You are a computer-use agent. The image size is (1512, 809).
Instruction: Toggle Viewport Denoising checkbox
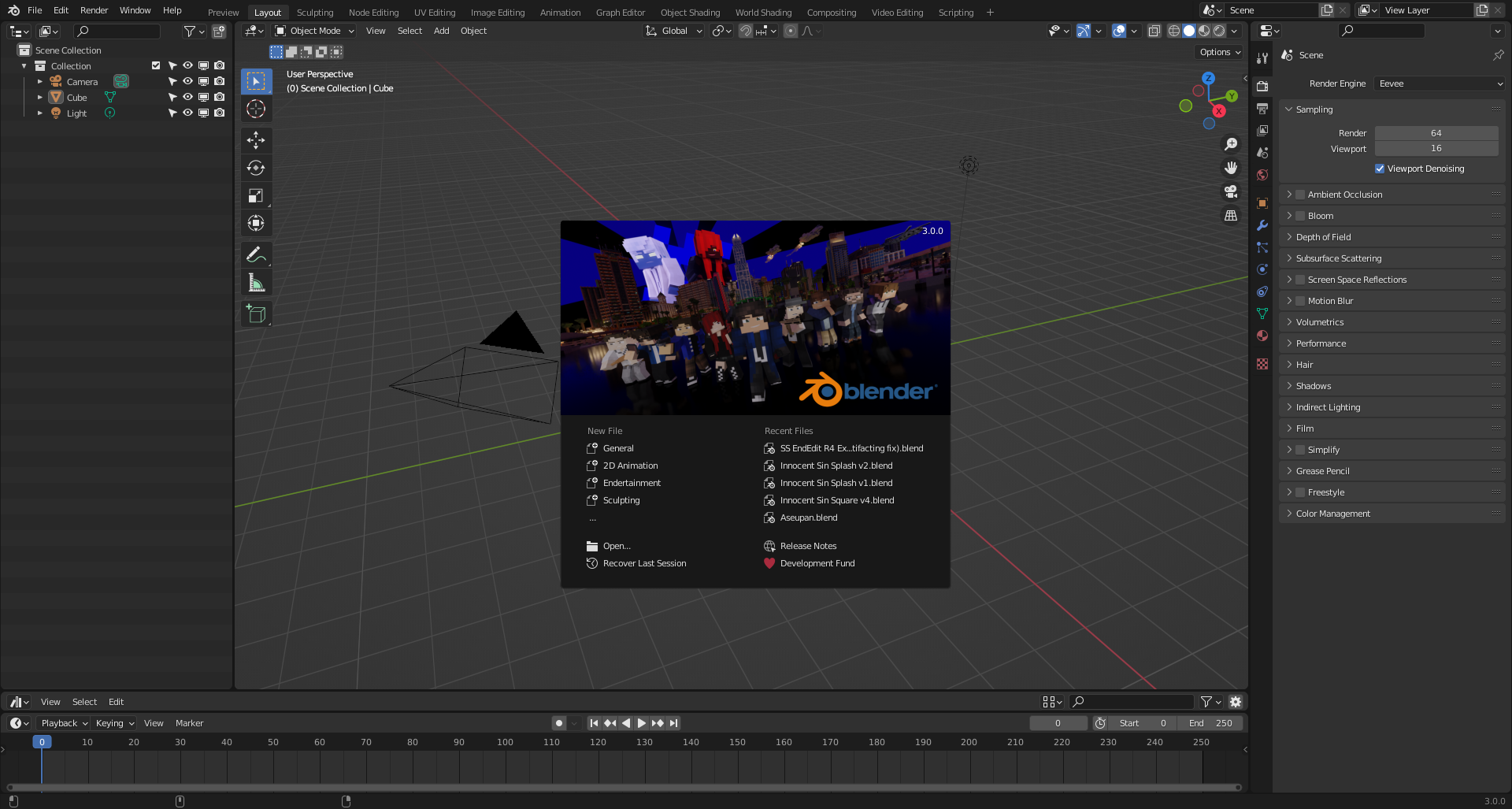1380,169
